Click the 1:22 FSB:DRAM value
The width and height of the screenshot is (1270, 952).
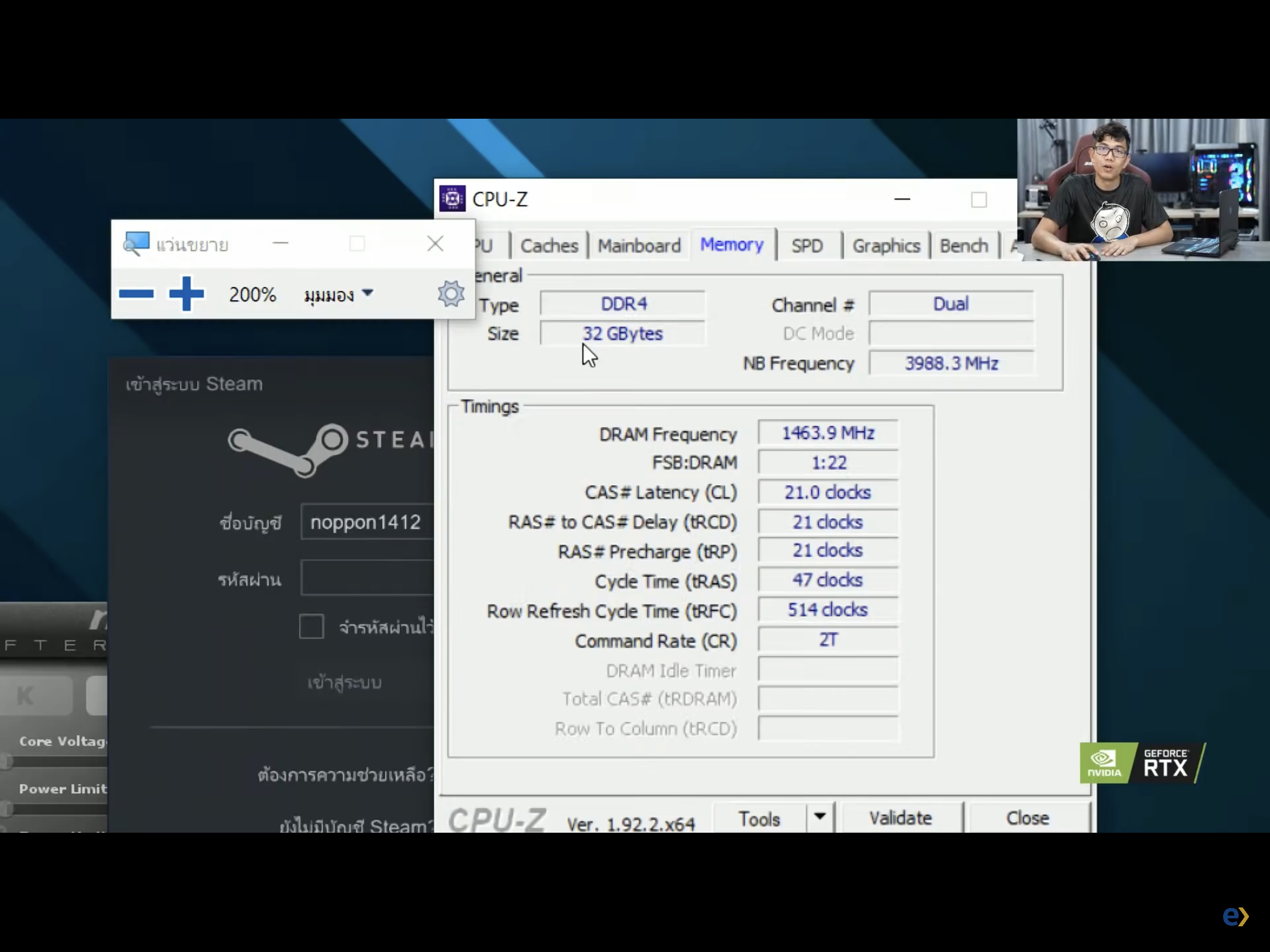pos(828,462)
